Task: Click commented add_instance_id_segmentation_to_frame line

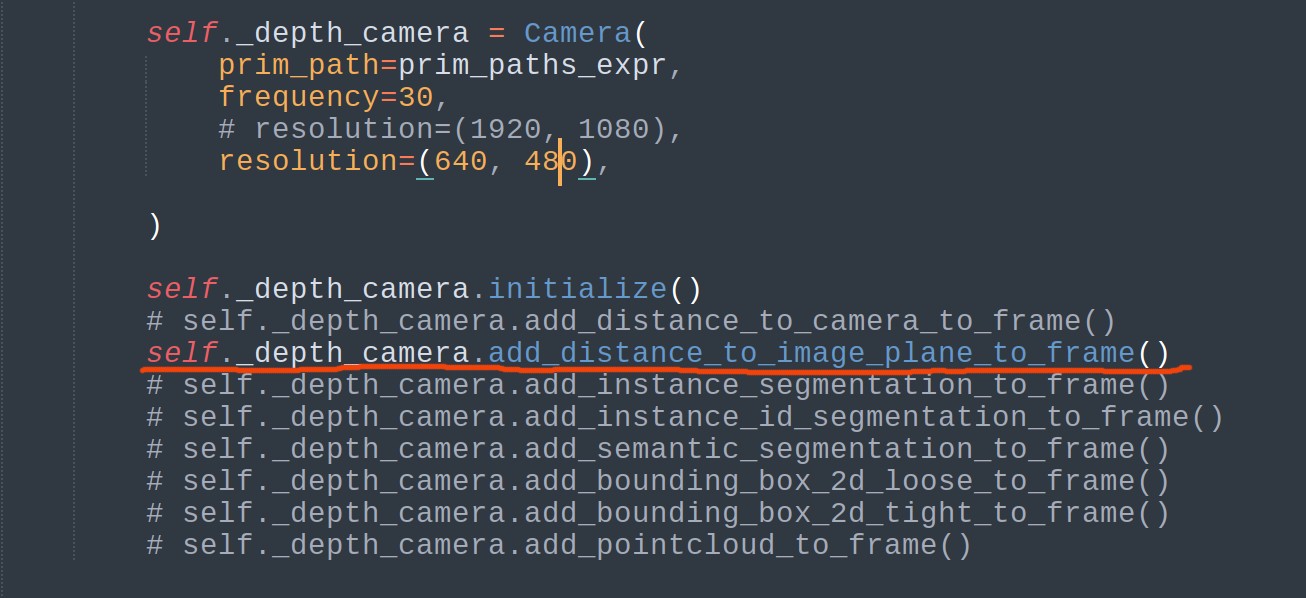Action: 685,417
